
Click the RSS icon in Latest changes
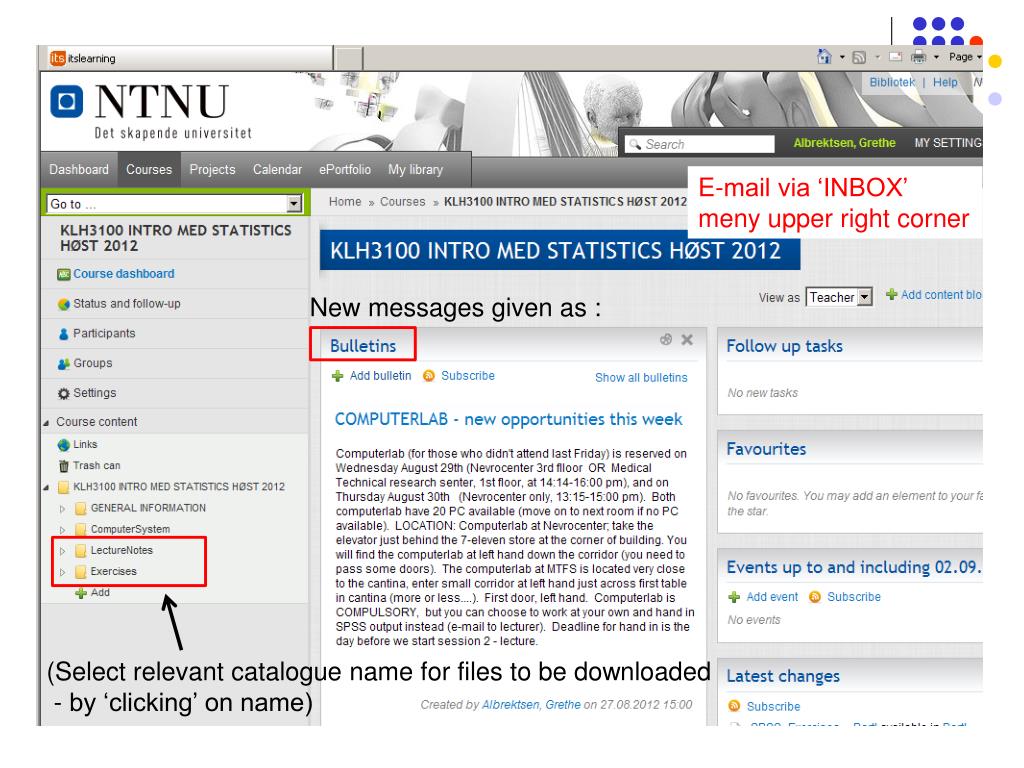pyautogui.click(x=734, y=706)
